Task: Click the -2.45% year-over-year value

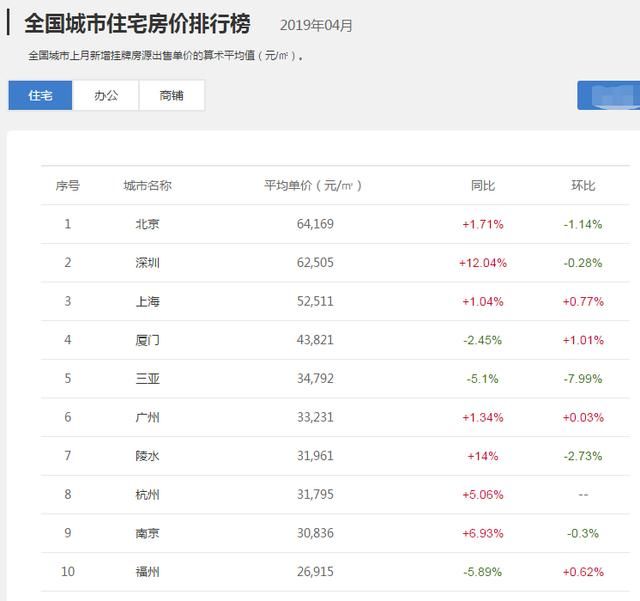Action: [x=482, y=340]
